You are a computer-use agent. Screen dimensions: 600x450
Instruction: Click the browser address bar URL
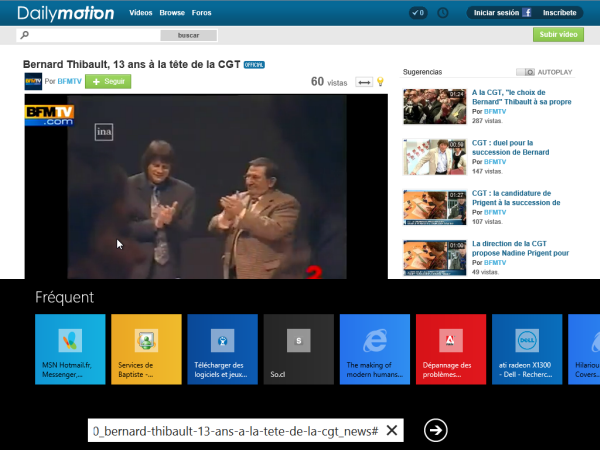(235, 431)
